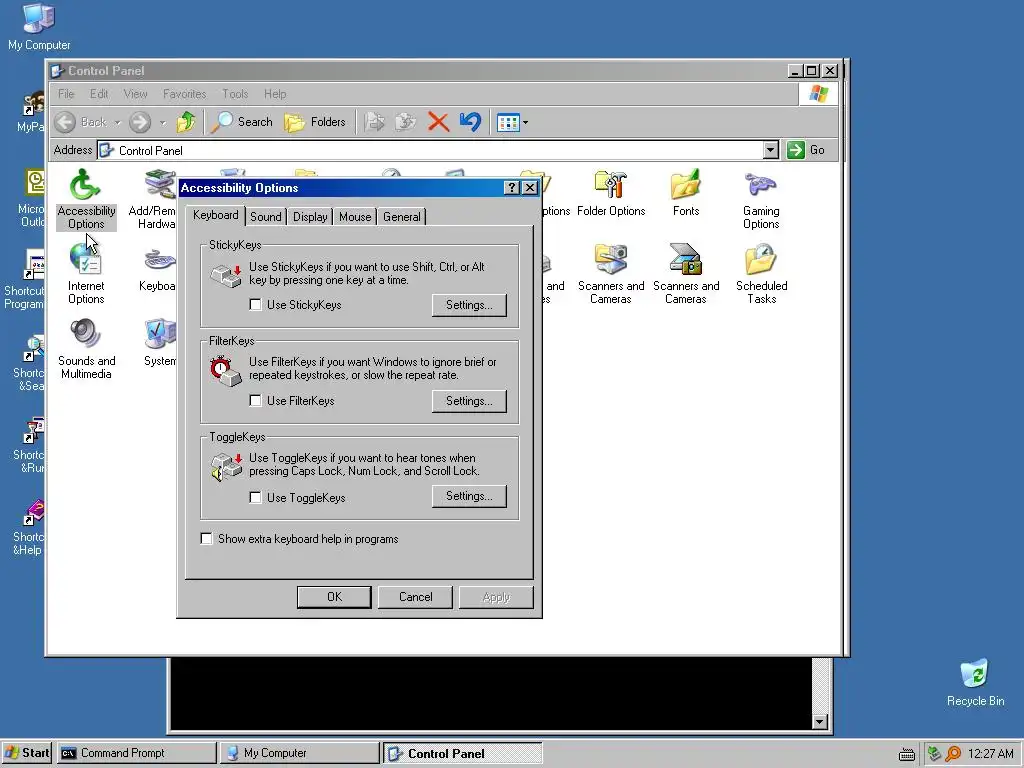
Task: Click Command Prompt scrollbar down arrow
Action: (820, 722)
